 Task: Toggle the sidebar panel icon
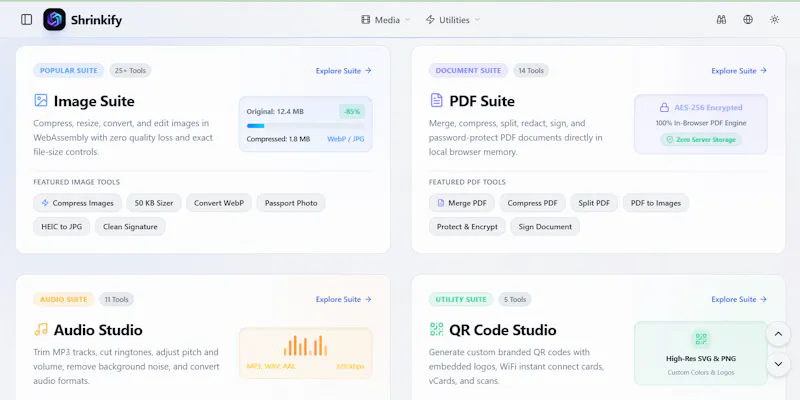tap(27, 19)
